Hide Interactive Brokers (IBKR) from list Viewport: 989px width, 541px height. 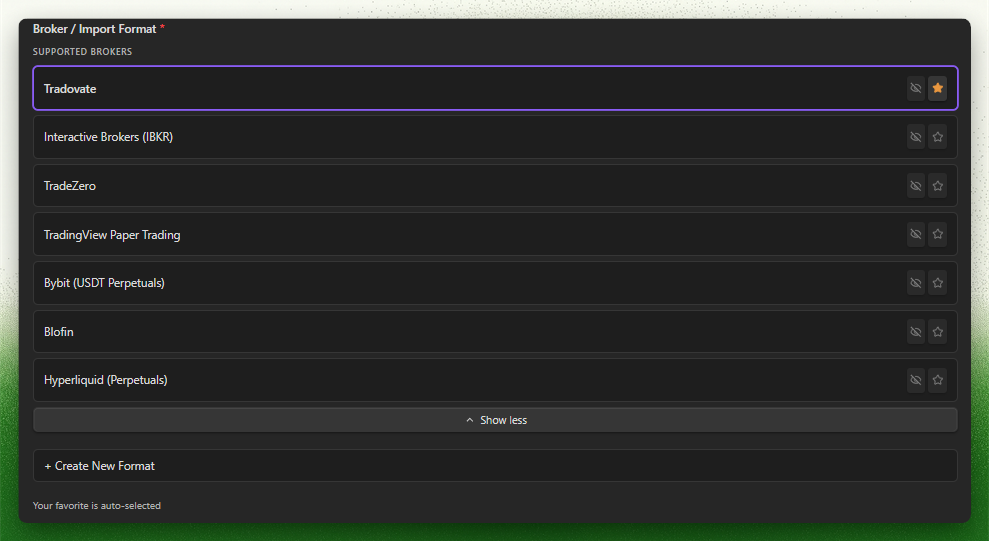click(x=916, y=137)
